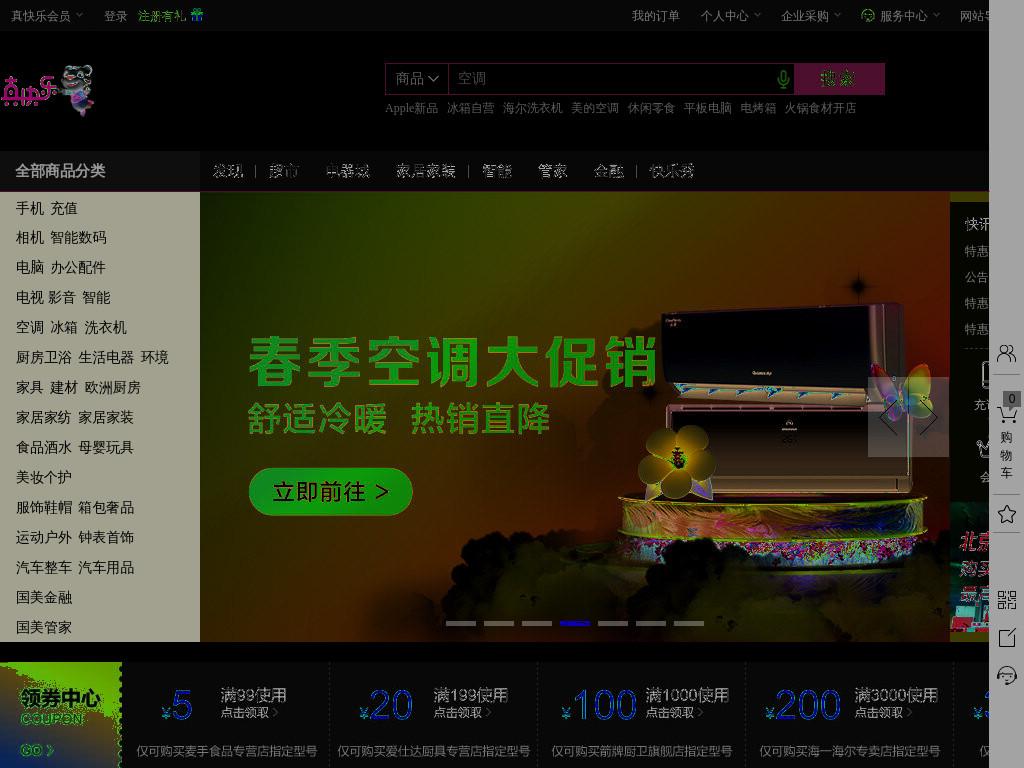Screen dimensions: 1024x768
Task: Select 影音 in category list
Action: pos(61,298)
